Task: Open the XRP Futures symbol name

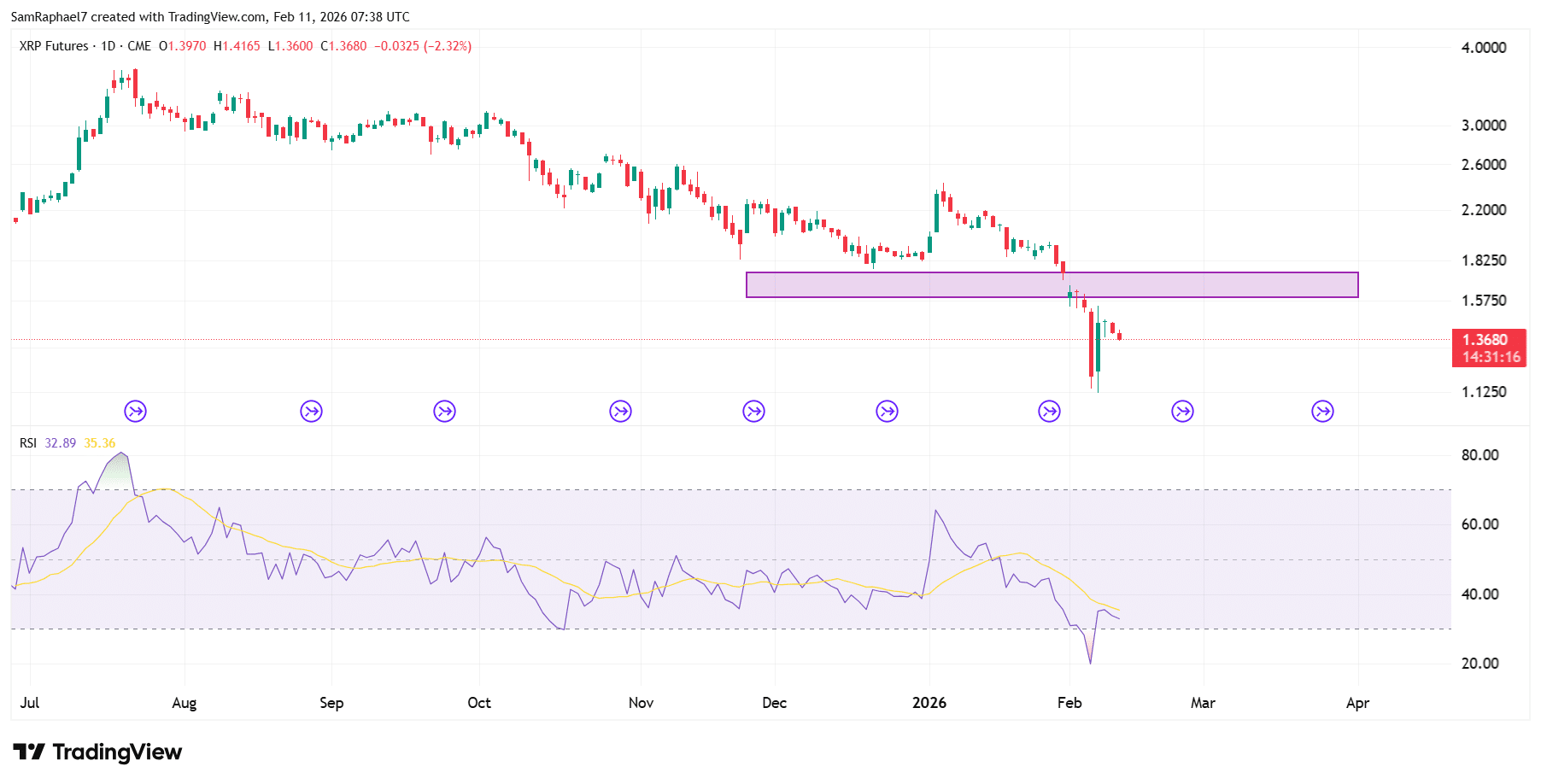Action: point(54,47)
